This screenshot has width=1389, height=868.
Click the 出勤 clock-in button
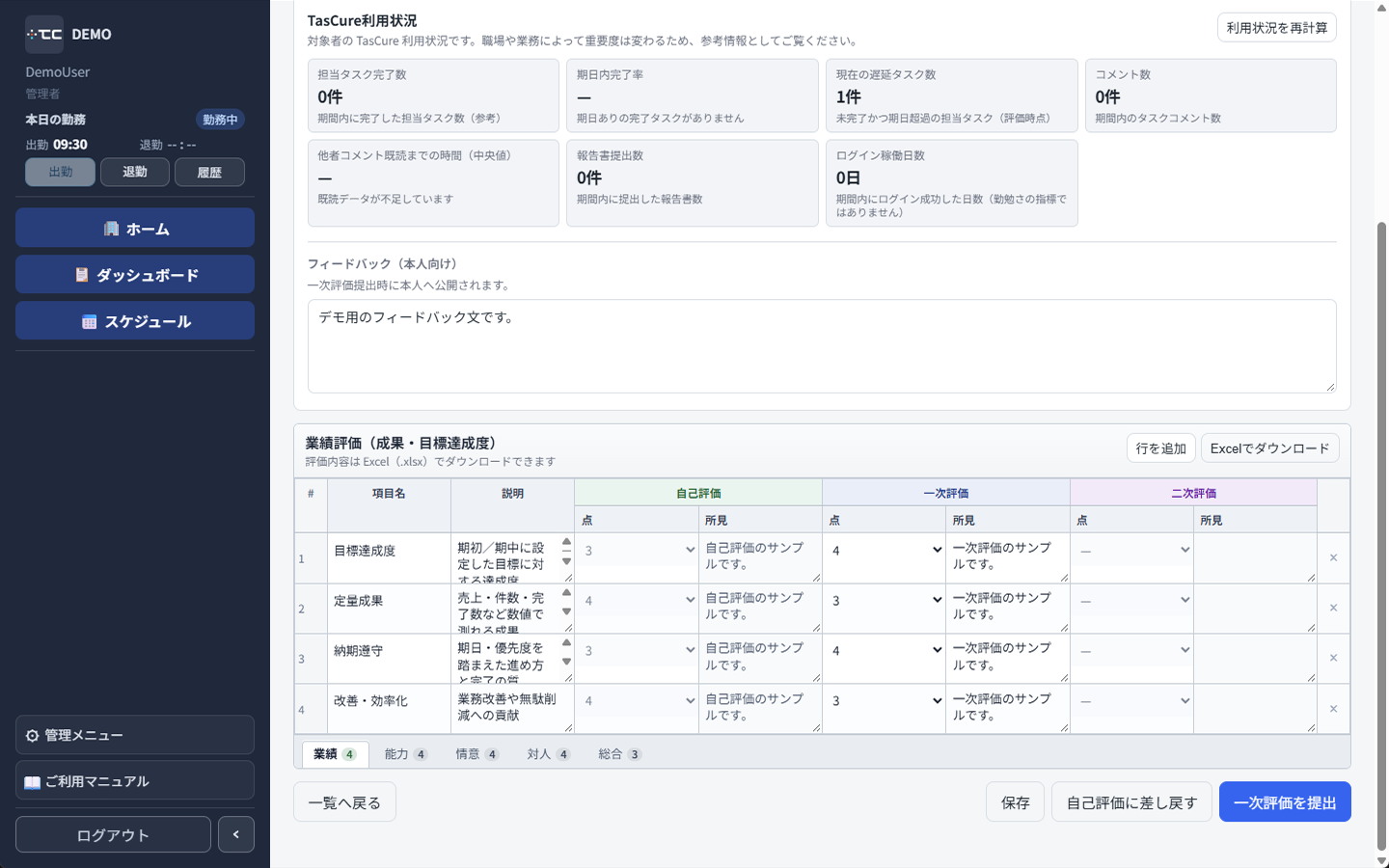click(60, 172)
